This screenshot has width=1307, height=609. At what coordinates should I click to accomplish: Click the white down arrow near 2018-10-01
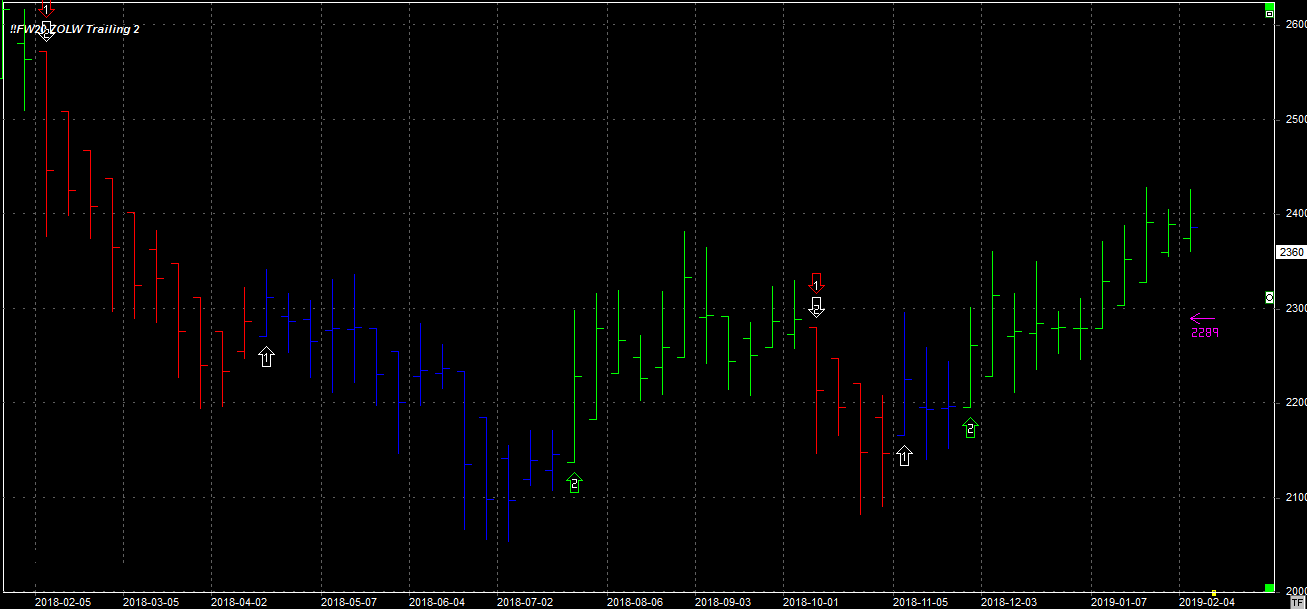tap(816, 307)
